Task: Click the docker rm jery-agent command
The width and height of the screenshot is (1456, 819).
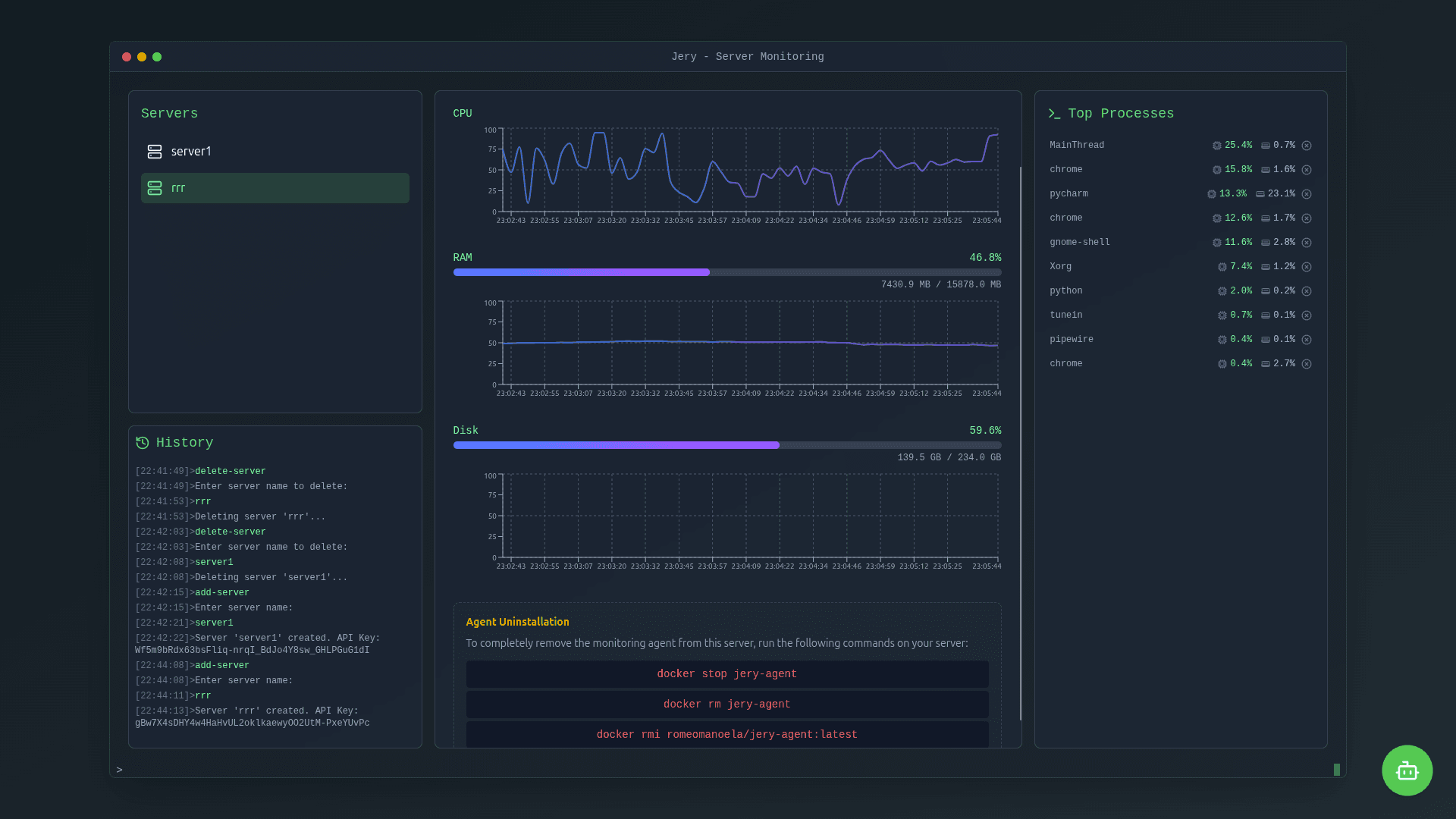Action: point(726,704)
